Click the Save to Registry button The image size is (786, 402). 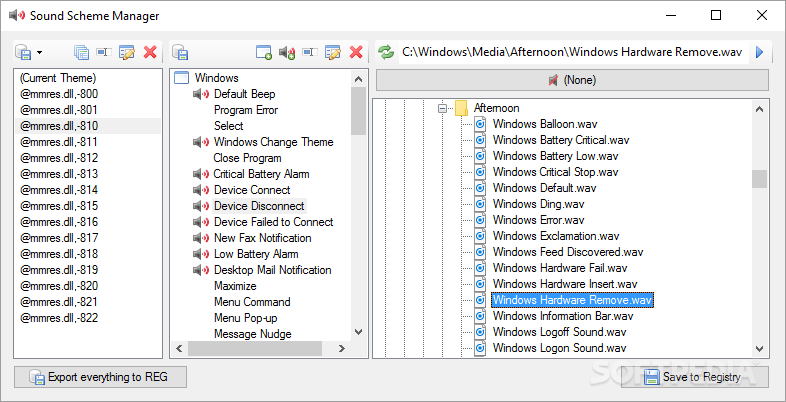pos(695,377)
